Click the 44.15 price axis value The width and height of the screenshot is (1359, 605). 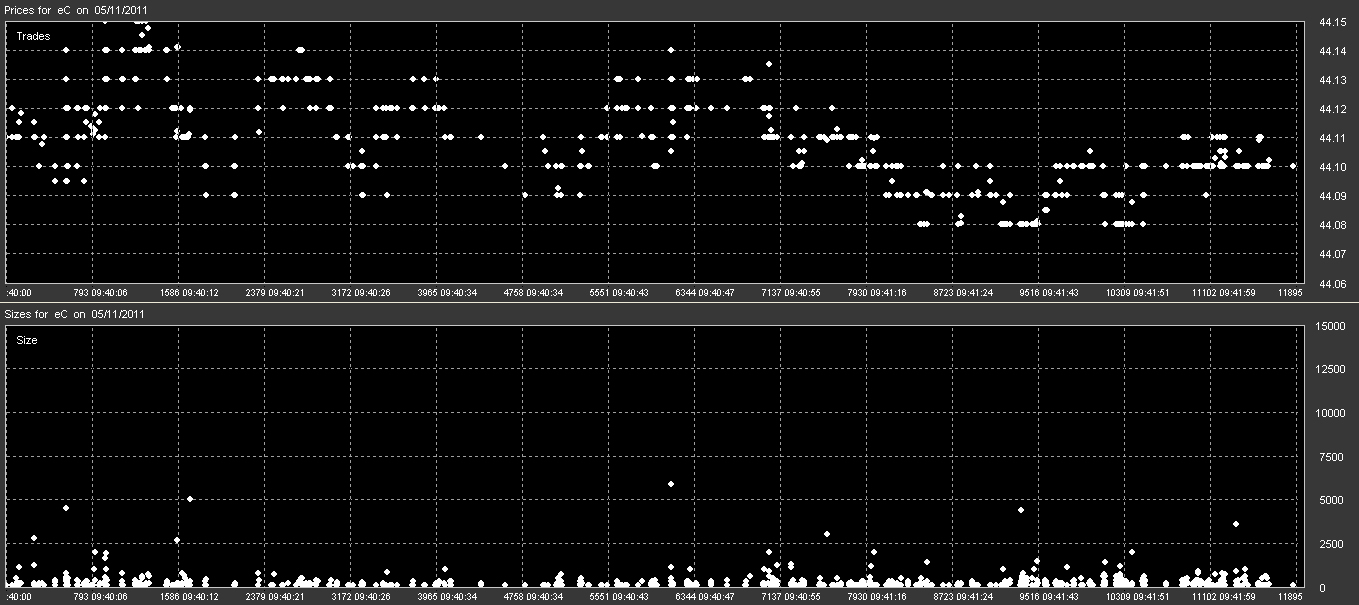coord(1331,21)
